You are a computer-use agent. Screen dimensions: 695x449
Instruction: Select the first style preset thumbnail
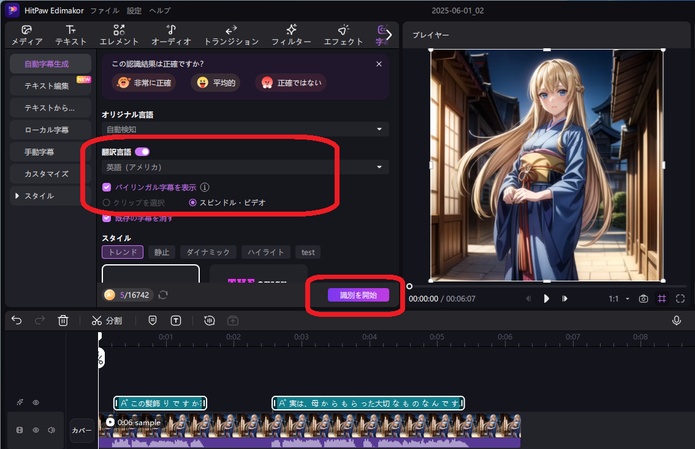pyautogui.click(x=151, y=274)
